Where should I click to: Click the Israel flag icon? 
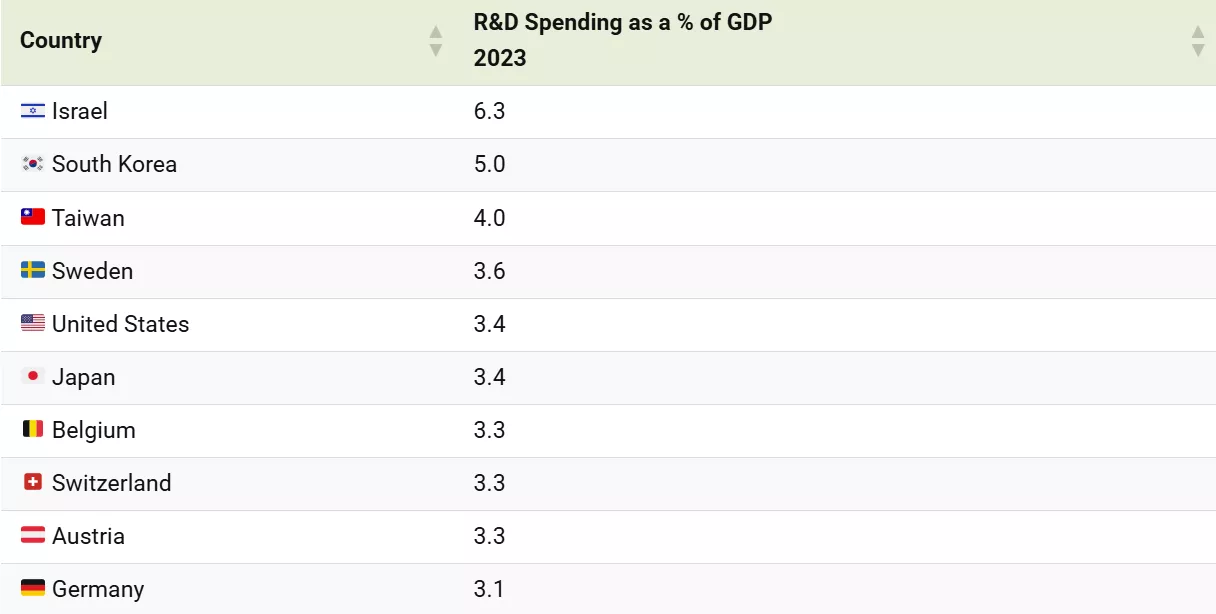31,111
